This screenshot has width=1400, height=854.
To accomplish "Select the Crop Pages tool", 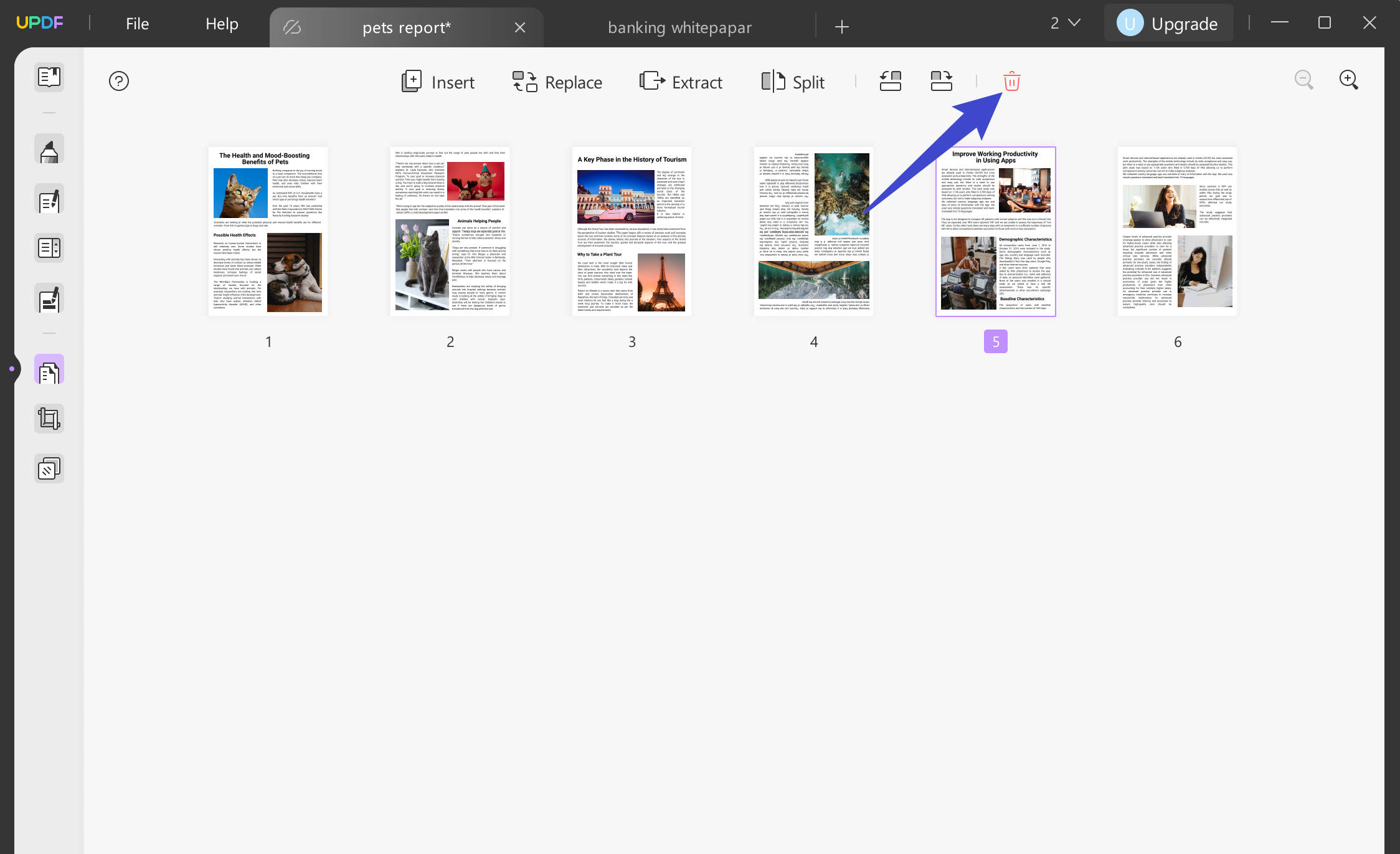I will 49,418.
